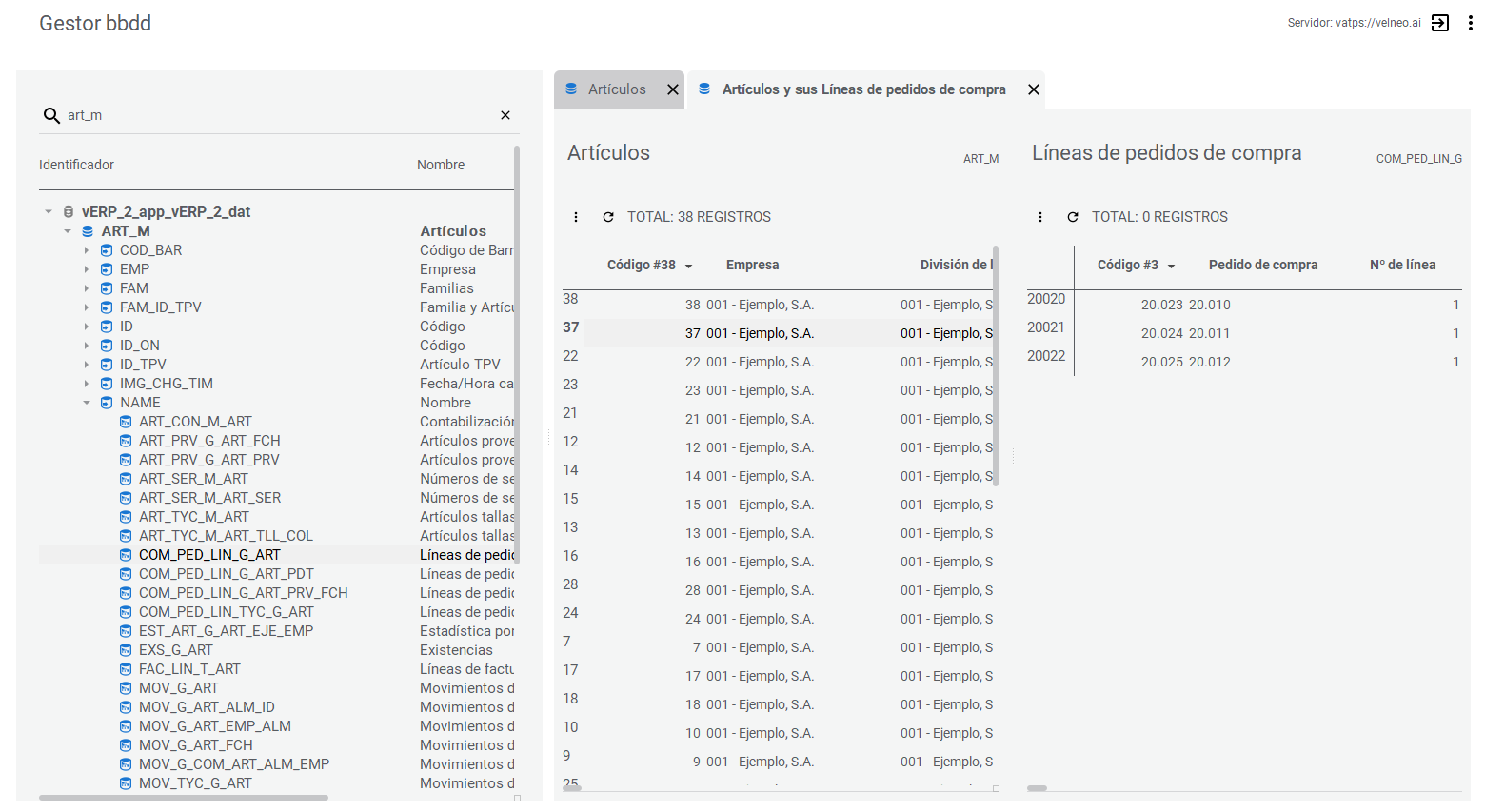Image resolution: width=1485 pixels, height=812 pixels.
Task: Open Artículos table options menu
Action: click(x=576, y=217)
